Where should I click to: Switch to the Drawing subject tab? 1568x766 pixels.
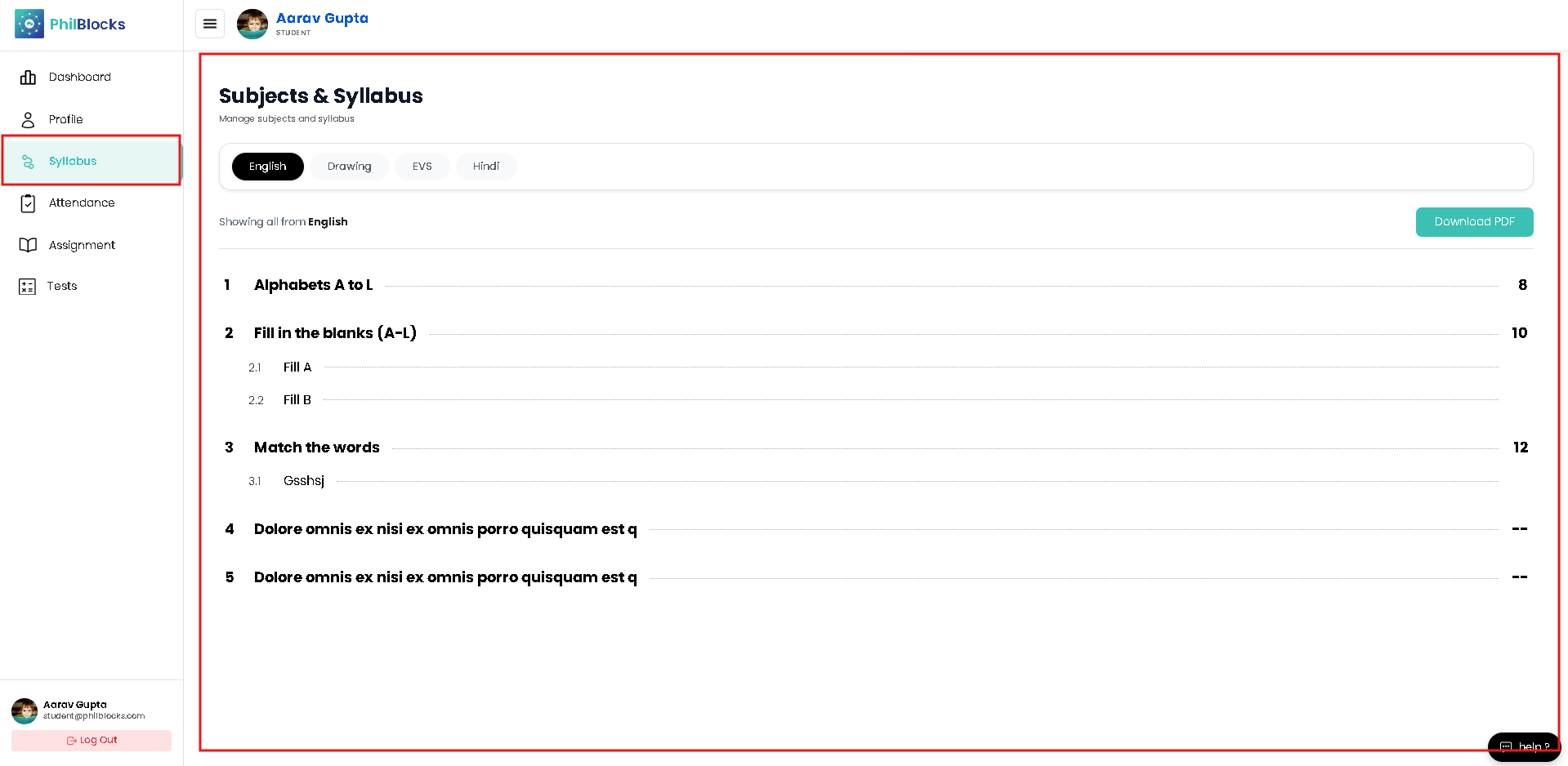pyautogui.click(x=350, y=167)
